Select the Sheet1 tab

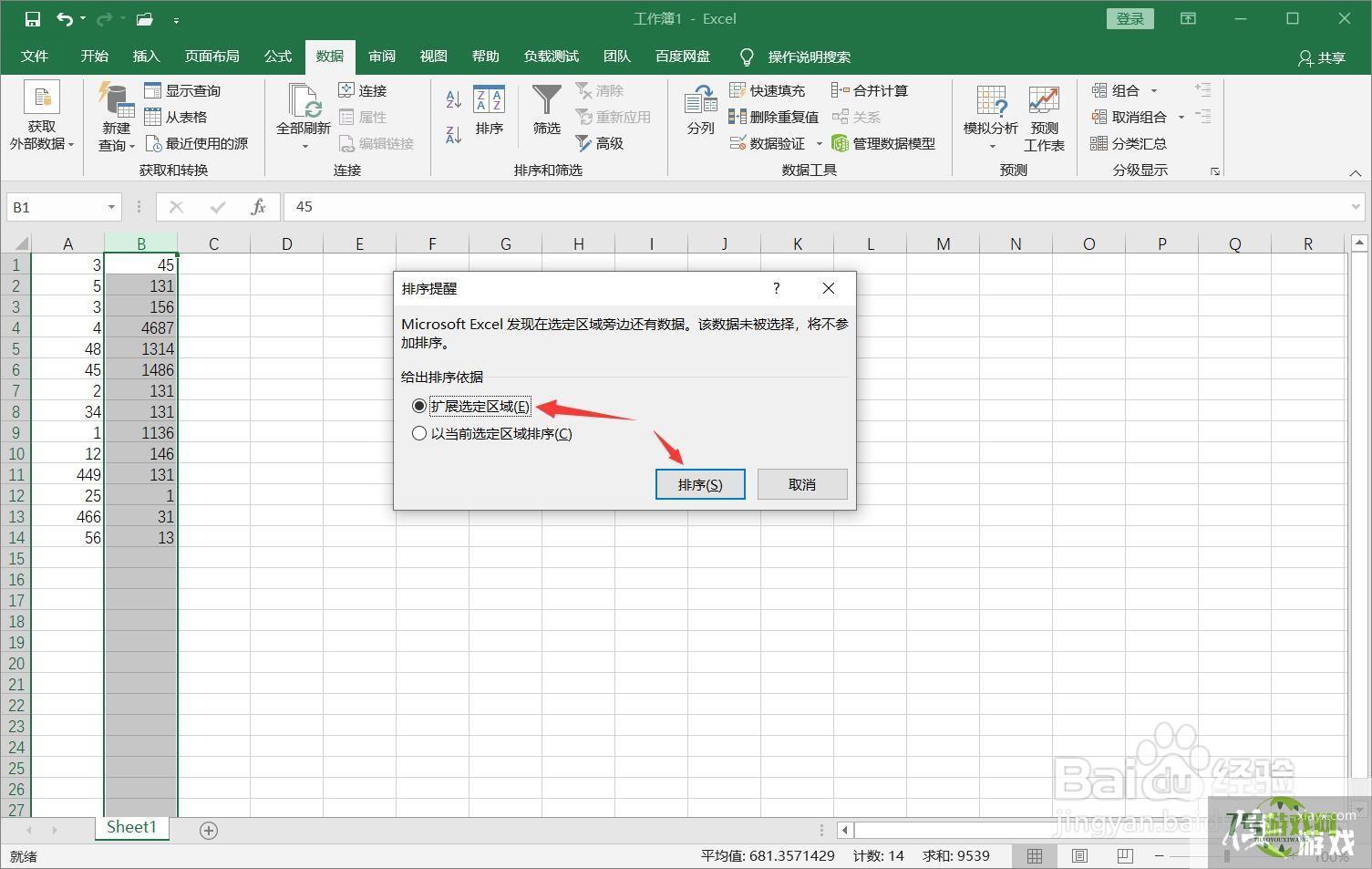tap(132, 827)
